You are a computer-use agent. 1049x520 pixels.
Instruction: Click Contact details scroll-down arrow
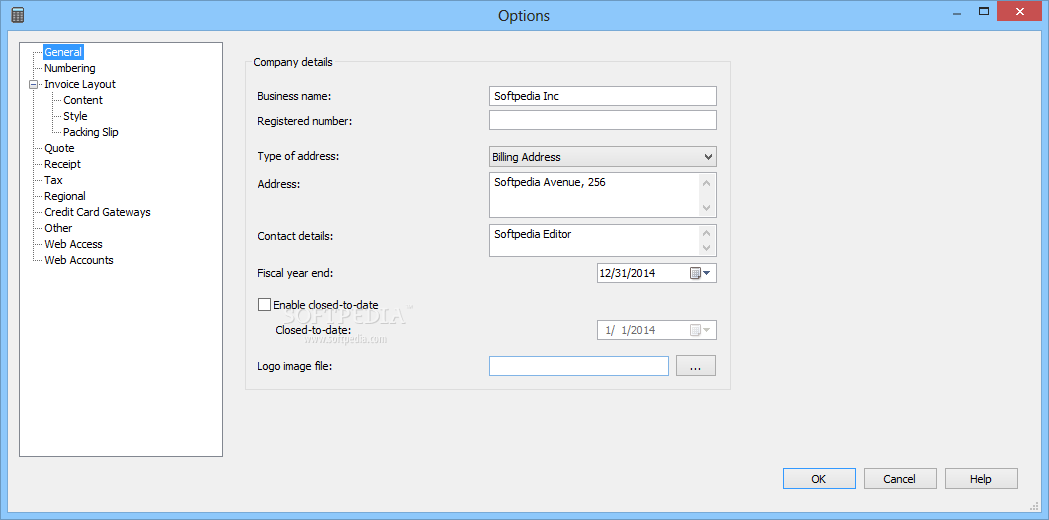point(706,248)
